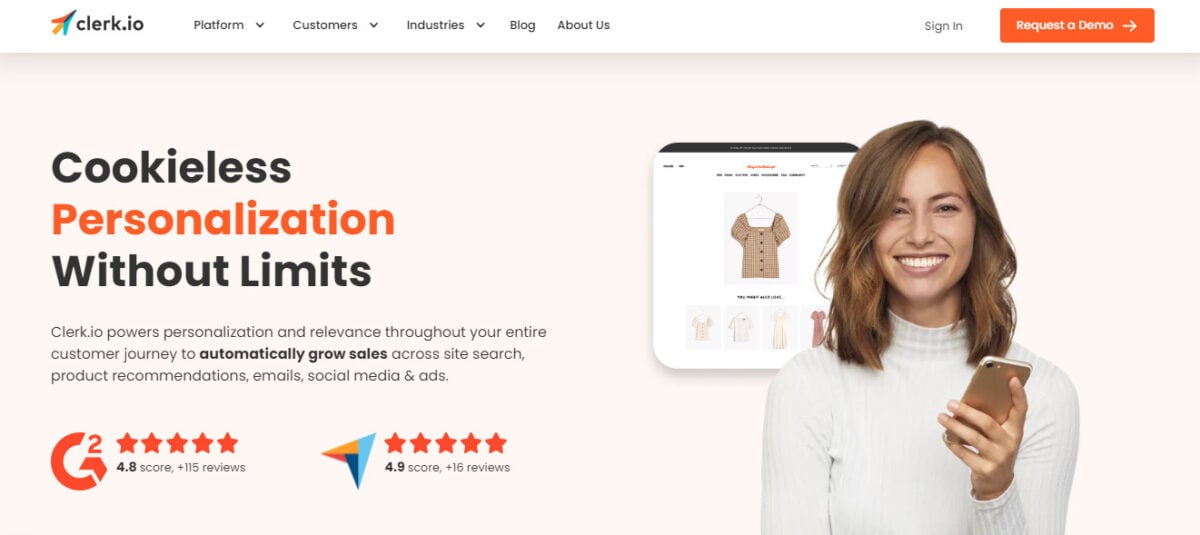Click the Sign In link
This screenshot has width=1200, height=535.
[x=943, y=26]
